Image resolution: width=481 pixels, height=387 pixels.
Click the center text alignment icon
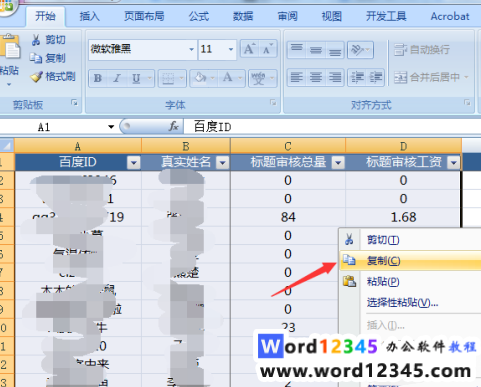coord(316,78)
